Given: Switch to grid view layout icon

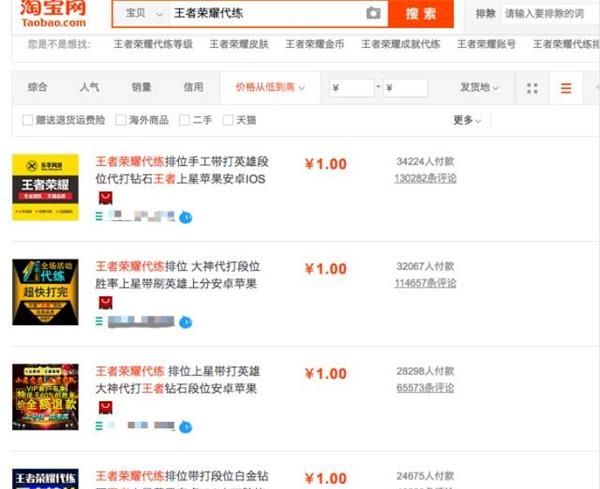Looking at the screenshot, I should pos(532,88).
